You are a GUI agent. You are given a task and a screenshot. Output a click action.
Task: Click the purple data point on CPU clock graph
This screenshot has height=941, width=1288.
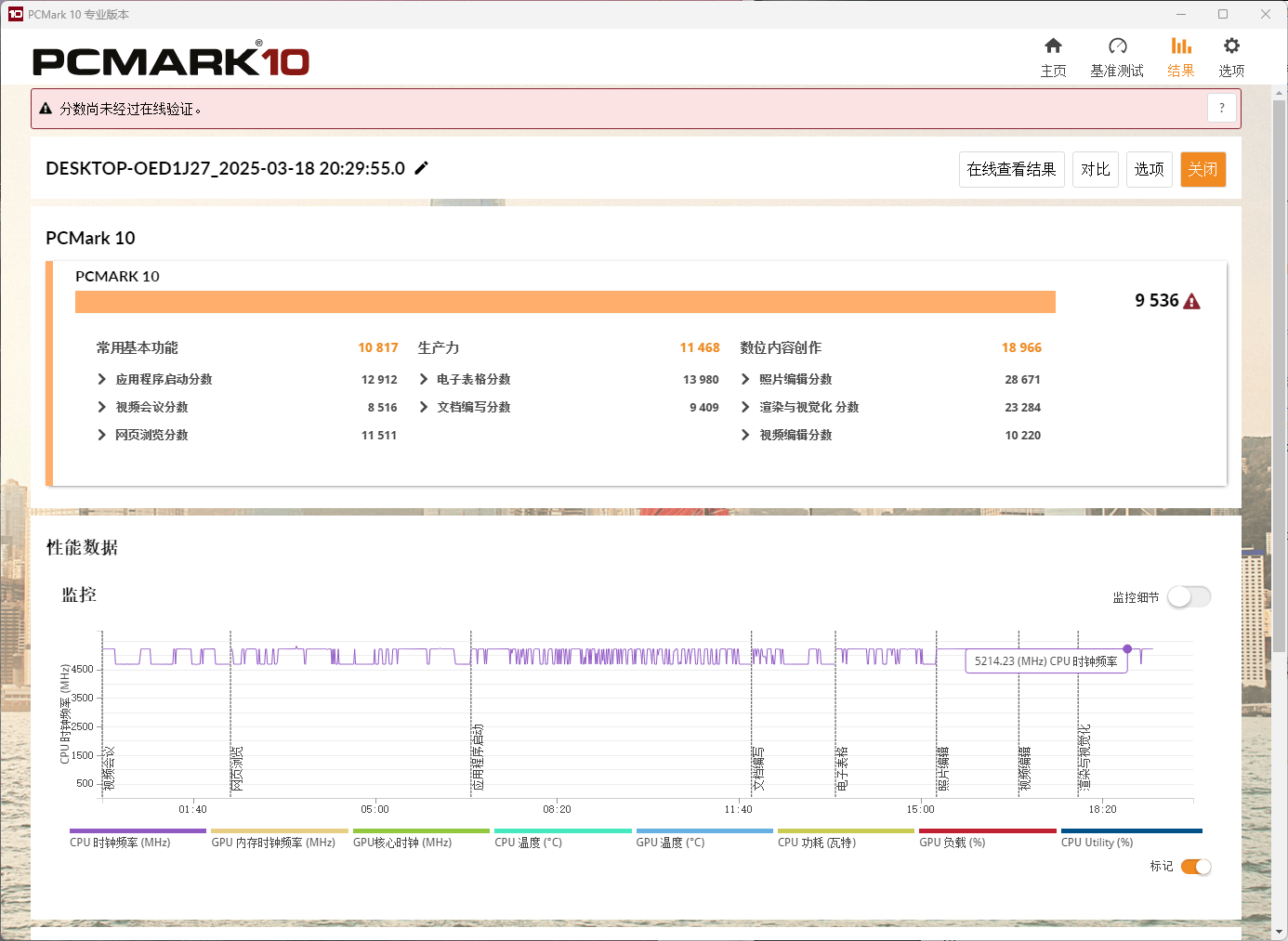[1127, 648]
